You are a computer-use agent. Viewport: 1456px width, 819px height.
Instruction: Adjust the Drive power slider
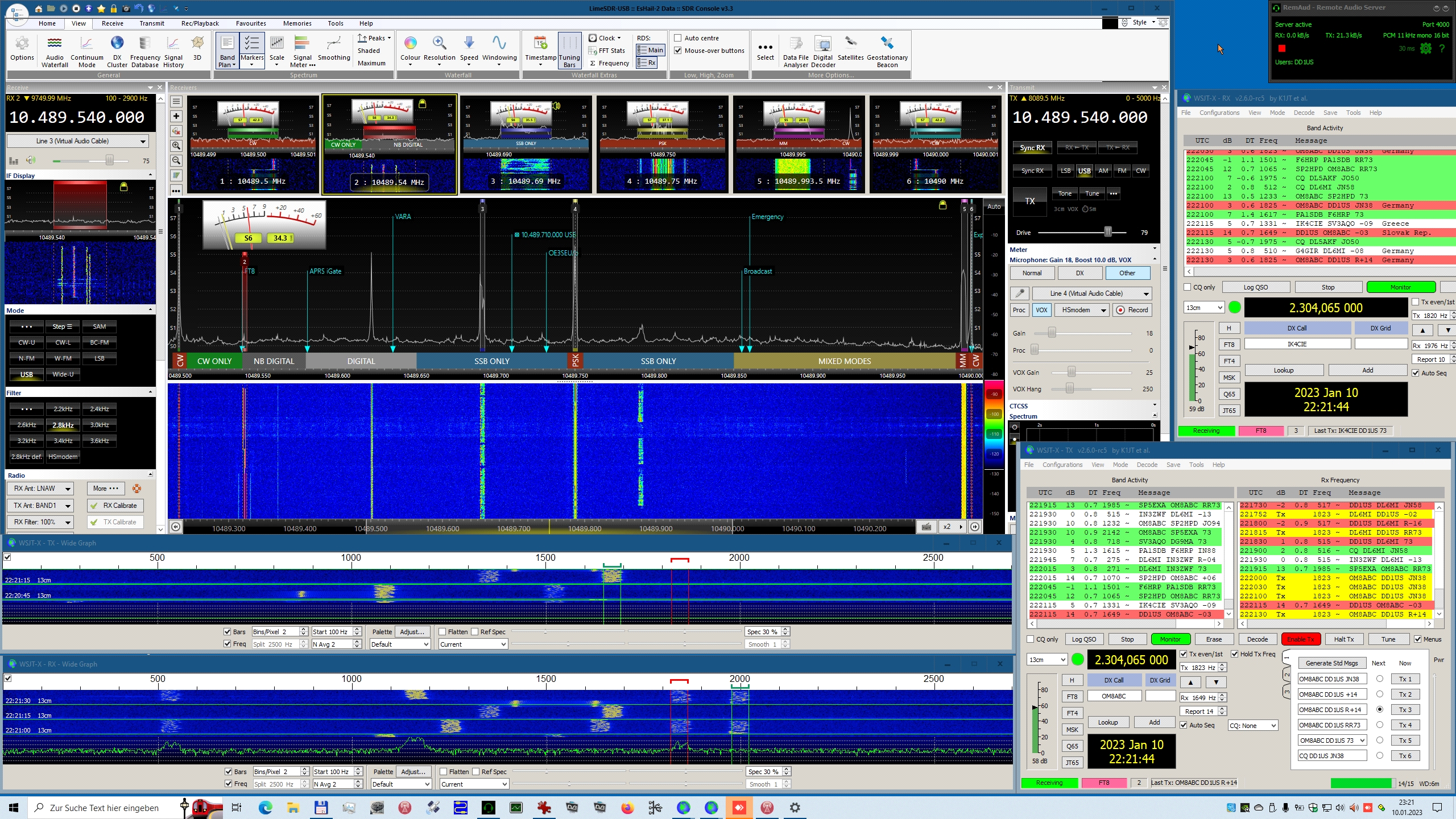click(1107, 233)
